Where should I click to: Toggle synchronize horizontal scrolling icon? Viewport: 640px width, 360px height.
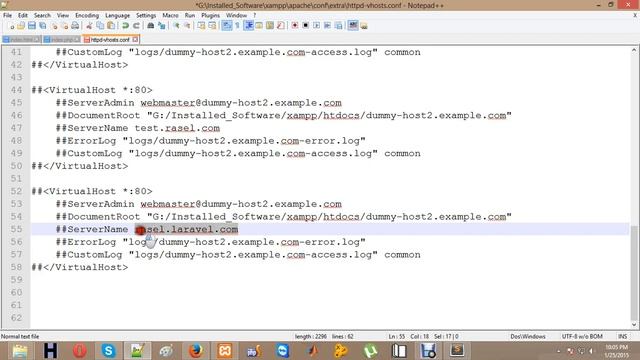[212, 26]
